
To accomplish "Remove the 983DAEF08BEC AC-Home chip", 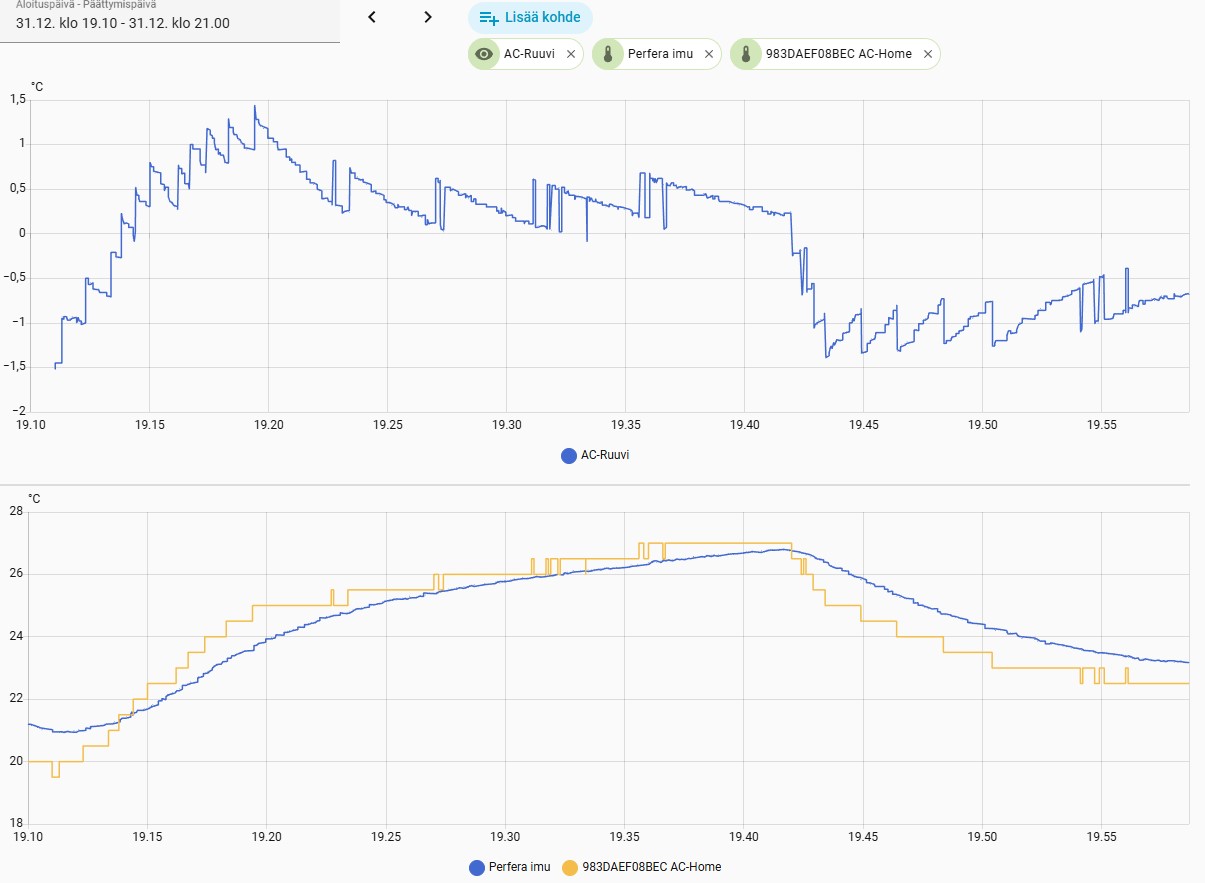I will tap(928, 54).
